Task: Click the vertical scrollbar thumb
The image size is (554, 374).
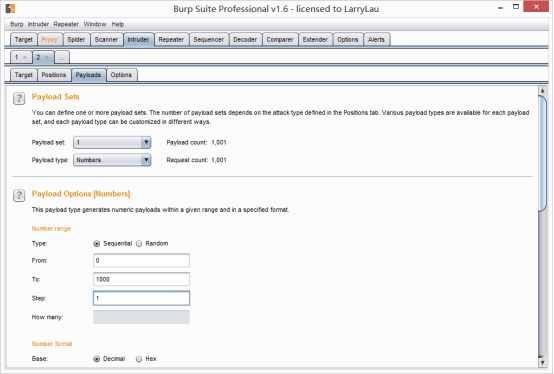Action: click(542, 154)
